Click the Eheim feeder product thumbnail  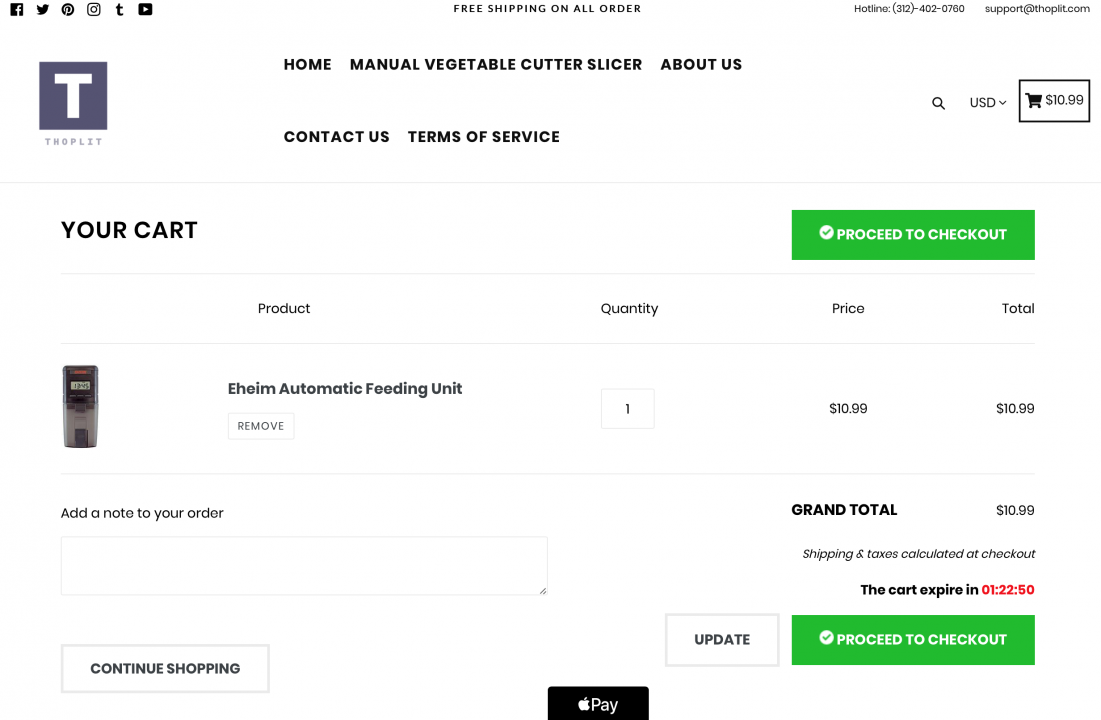[81, 407]
